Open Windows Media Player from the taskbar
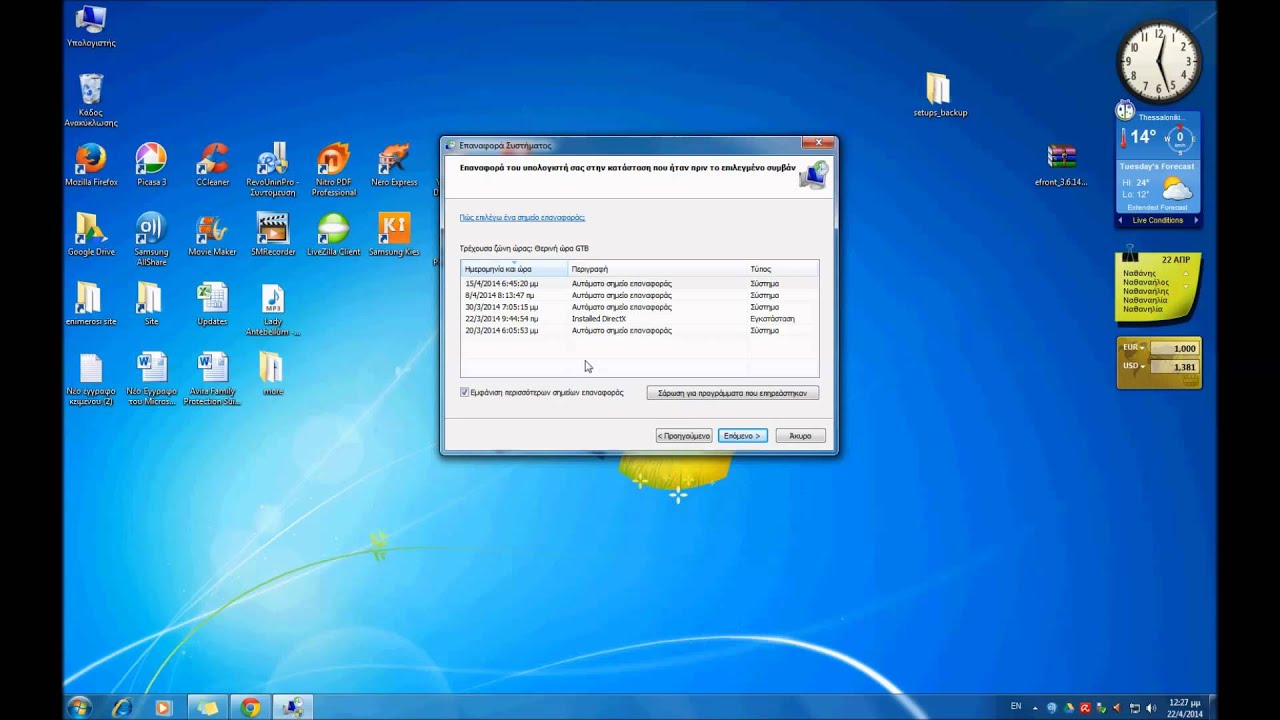Screen dimensions: 1280x720 pos(164,708)
